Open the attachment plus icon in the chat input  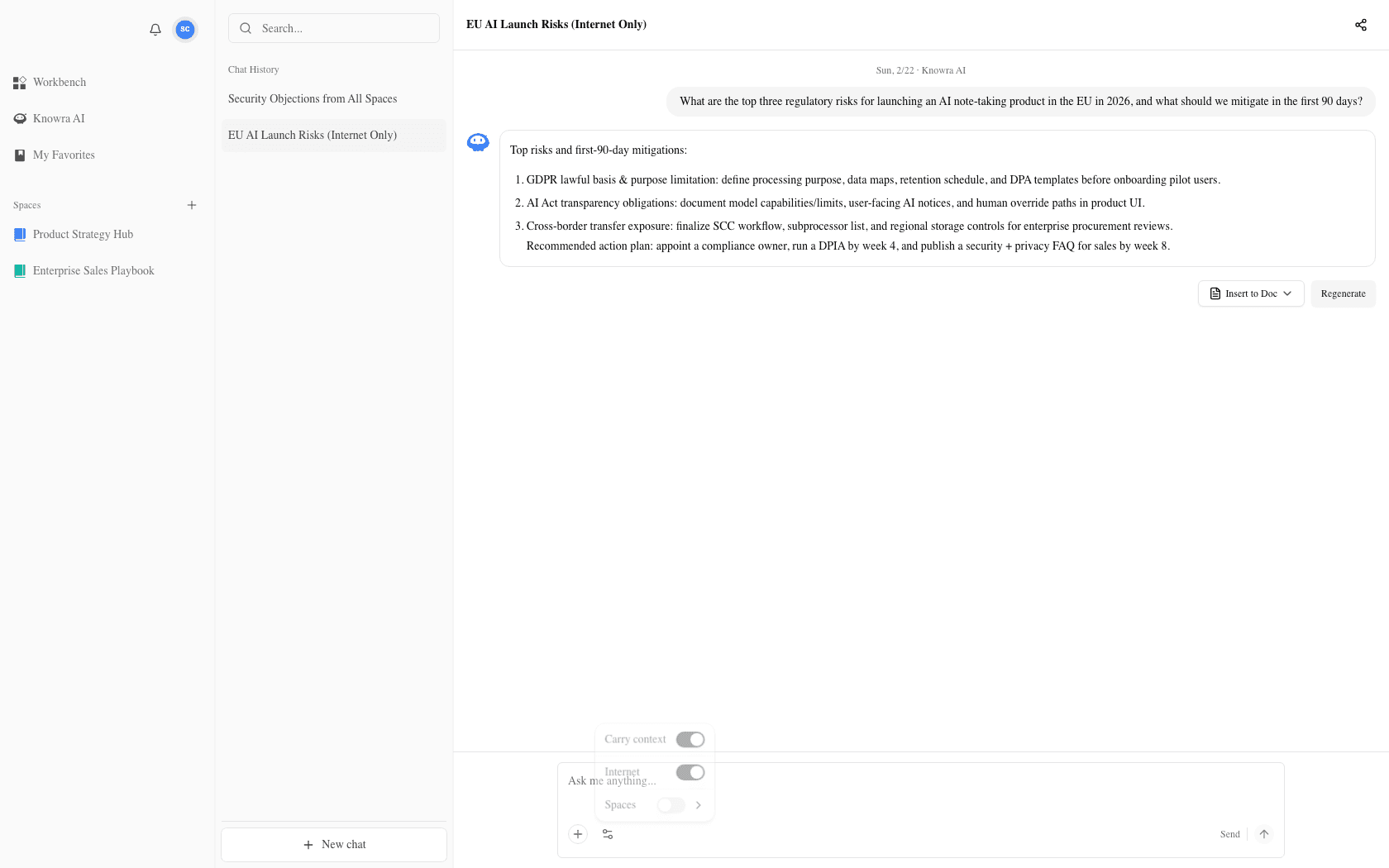(578, 834)
